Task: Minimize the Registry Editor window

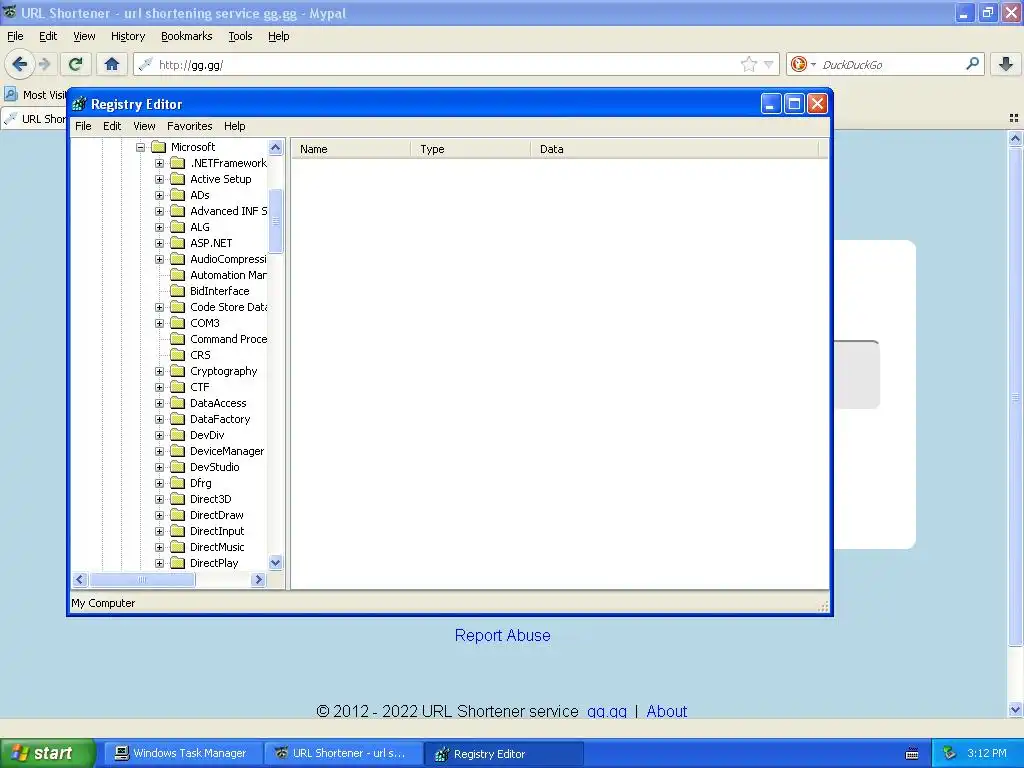Action: 771,104
